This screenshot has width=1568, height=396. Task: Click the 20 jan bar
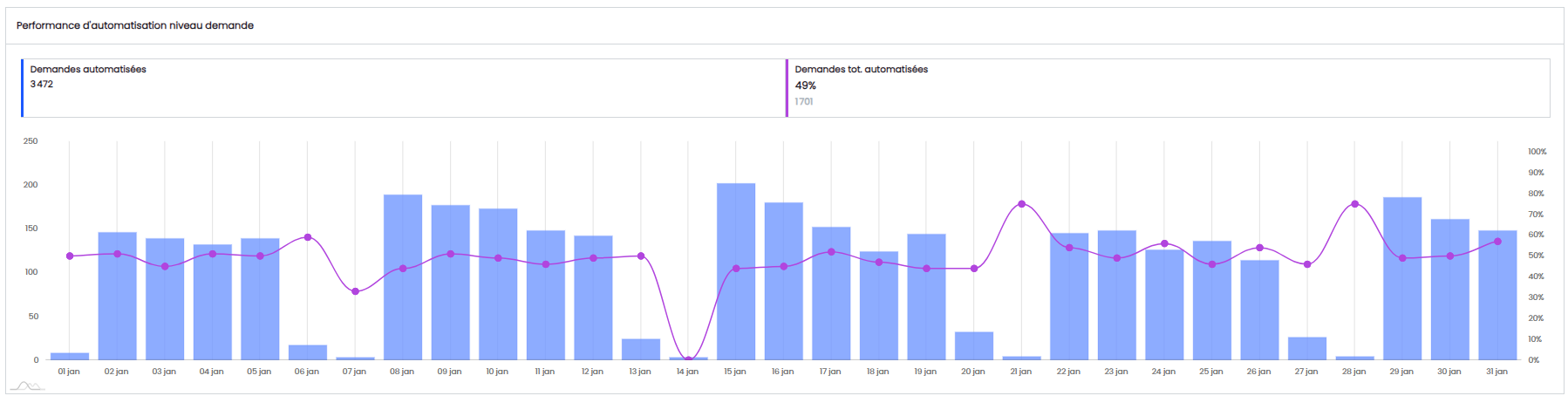(x=973, y=346)
